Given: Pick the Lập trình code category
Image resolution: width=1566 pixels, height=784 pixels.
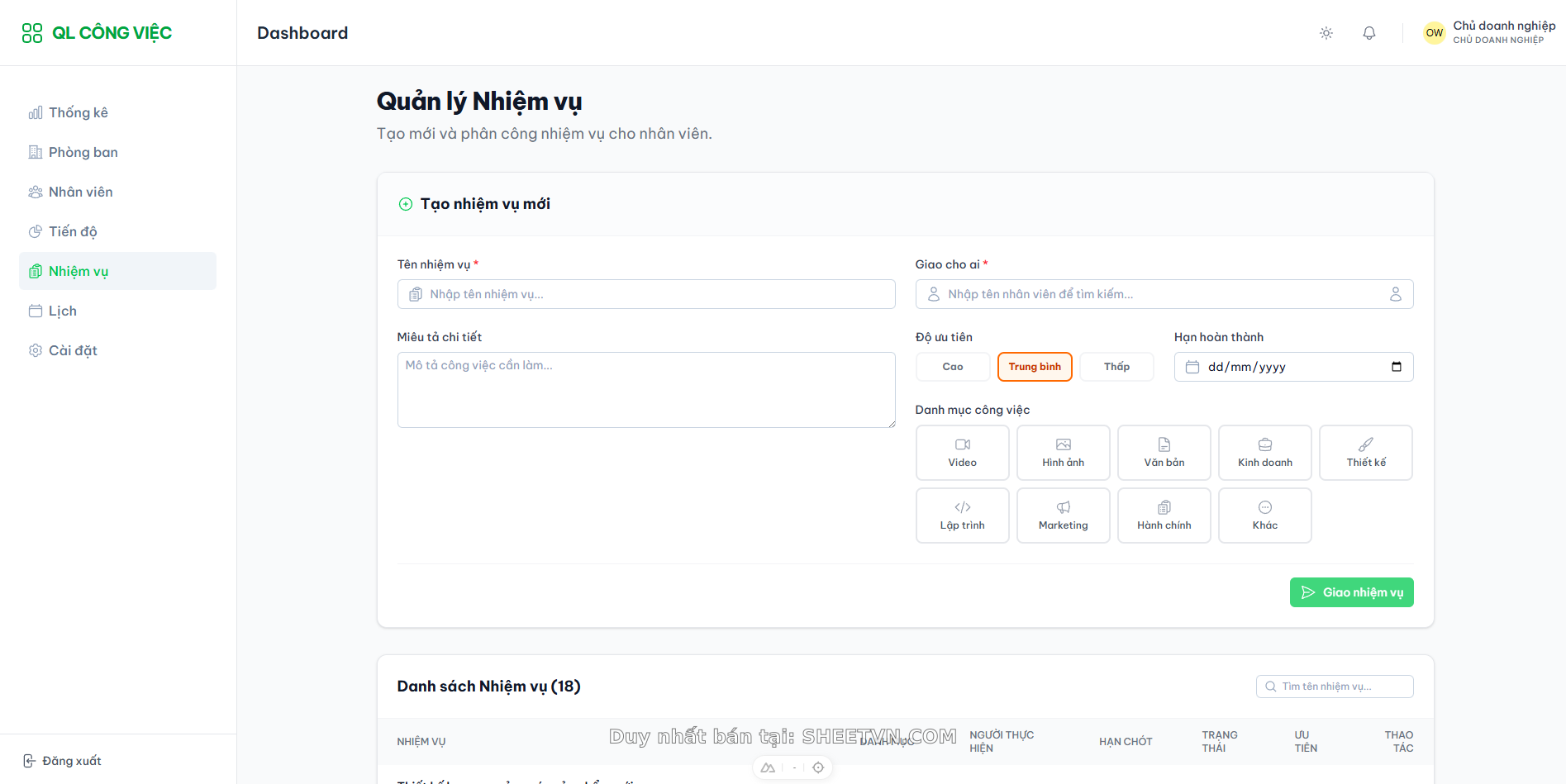Looking at the screenshot, I should (962, 516).
